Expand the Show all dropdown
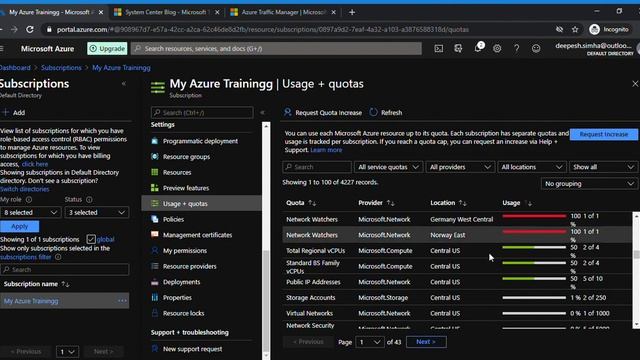 coord(603,167)
